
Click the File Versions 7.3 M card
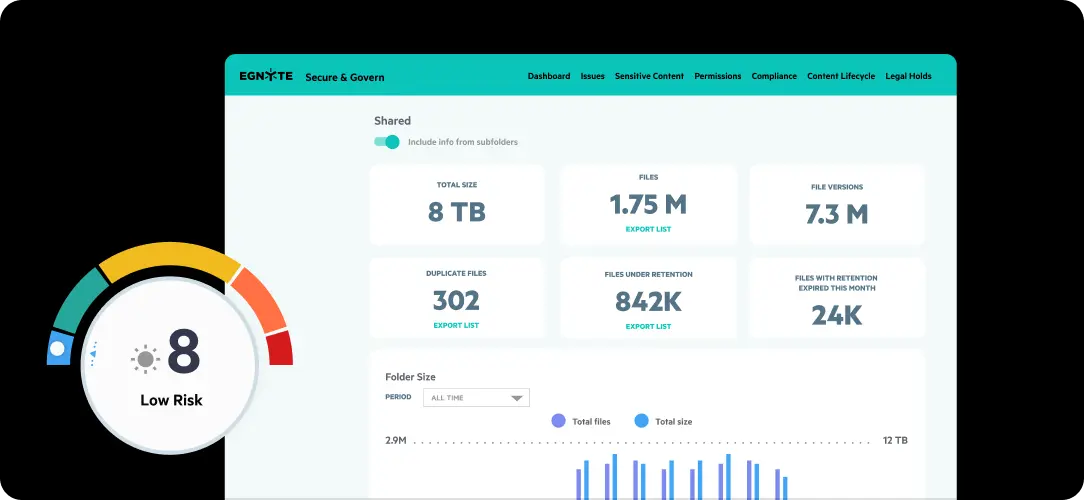(x=837, y=205)
